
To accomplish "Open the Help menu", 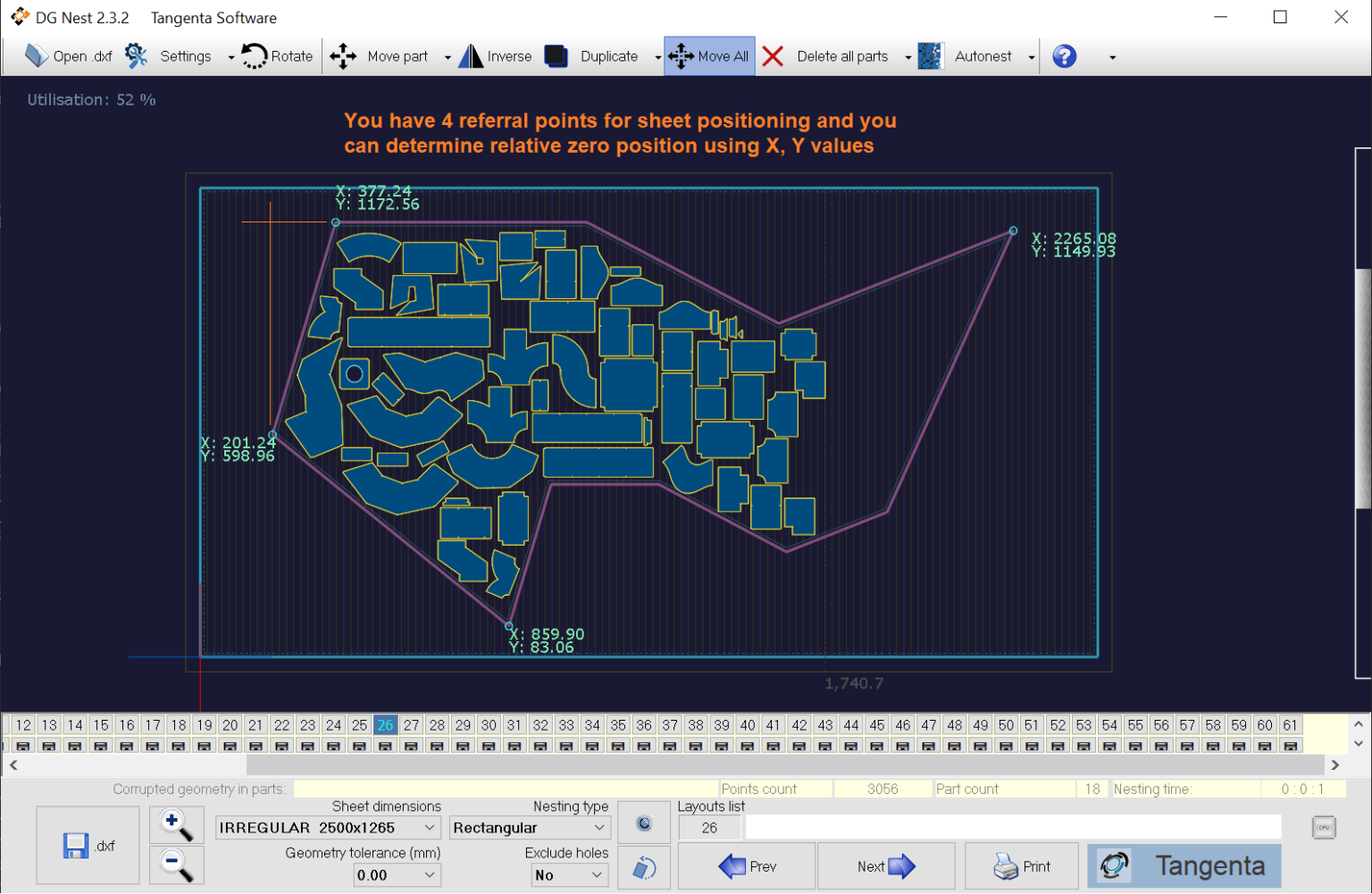I will coord(1064,55).
